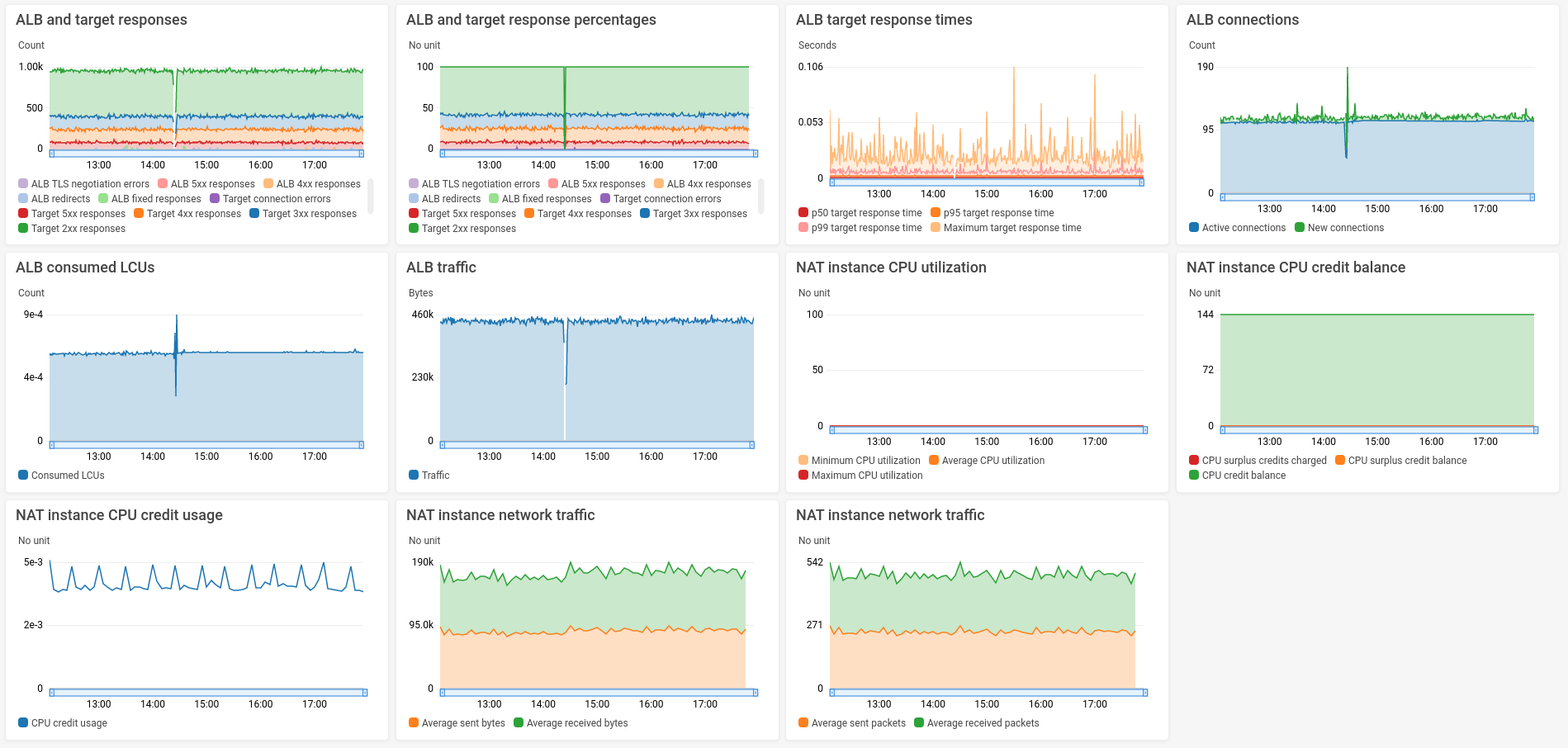
Task: Toggle Average CPU utilization legend
Action: point(987,461)
